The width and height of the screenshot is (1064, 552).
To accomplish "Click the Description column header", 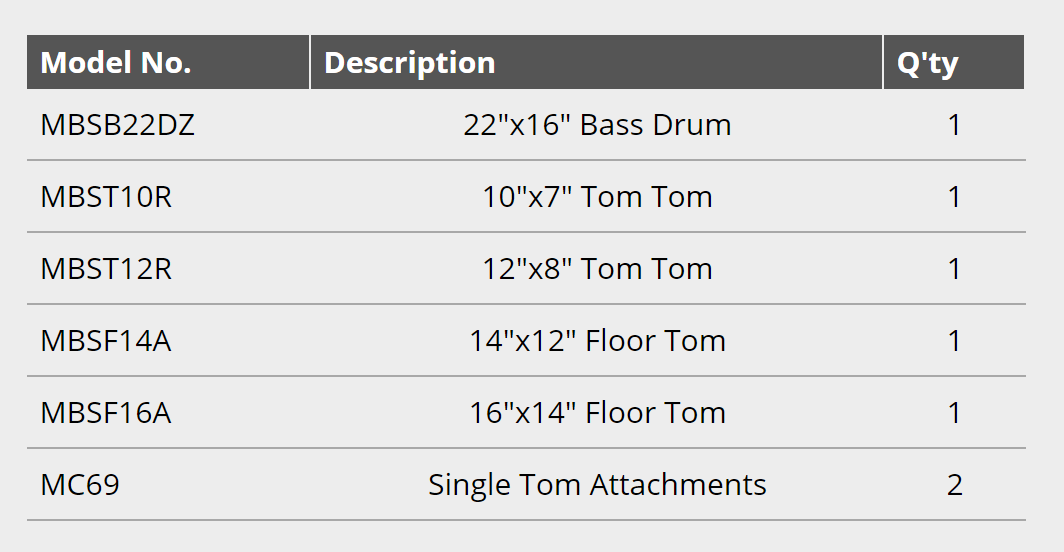I will tap(410, 63).
